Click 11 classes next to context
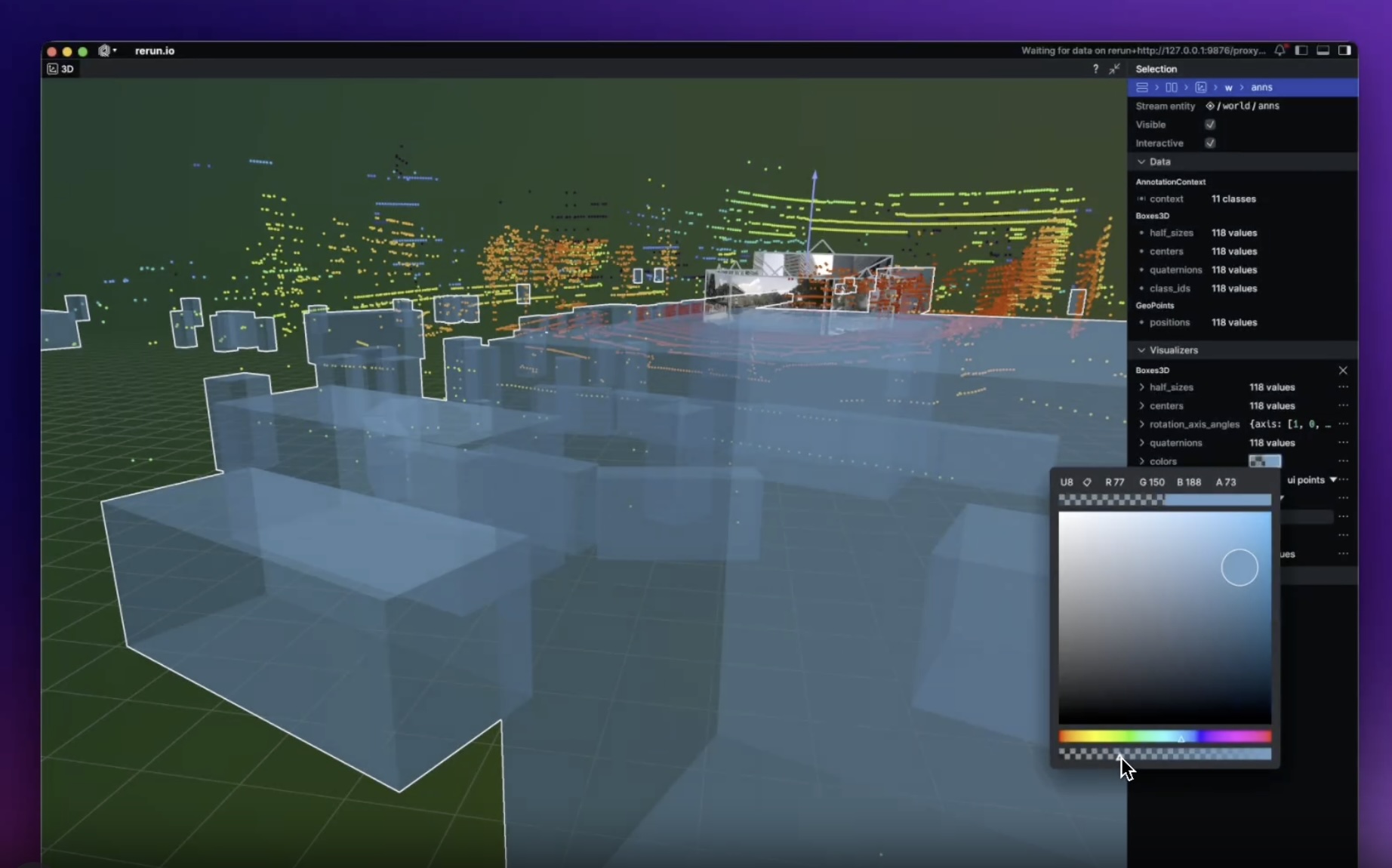Image resolution: width=1392 pixels, height=868 pixels. (1233, 199)
